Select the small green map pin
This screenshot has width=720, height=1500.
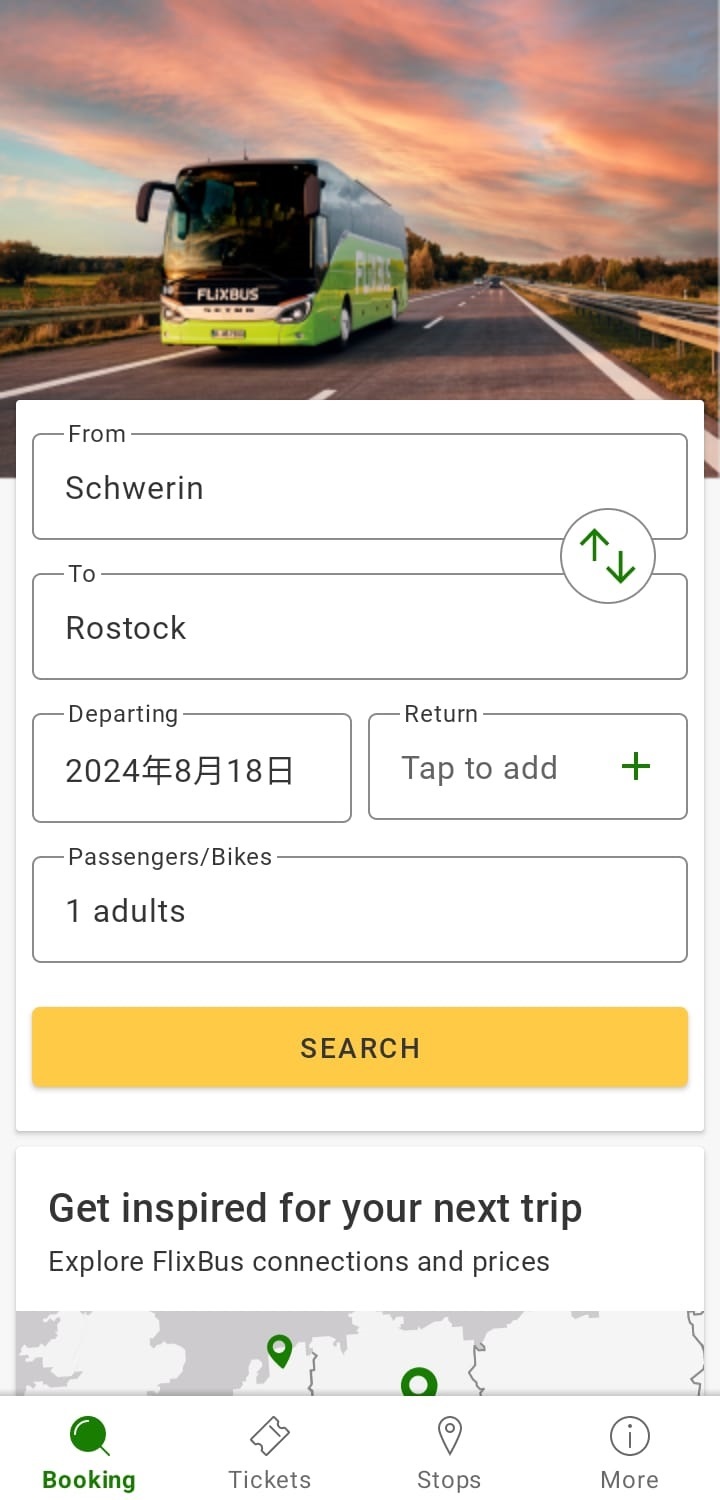click(280, 1351)
